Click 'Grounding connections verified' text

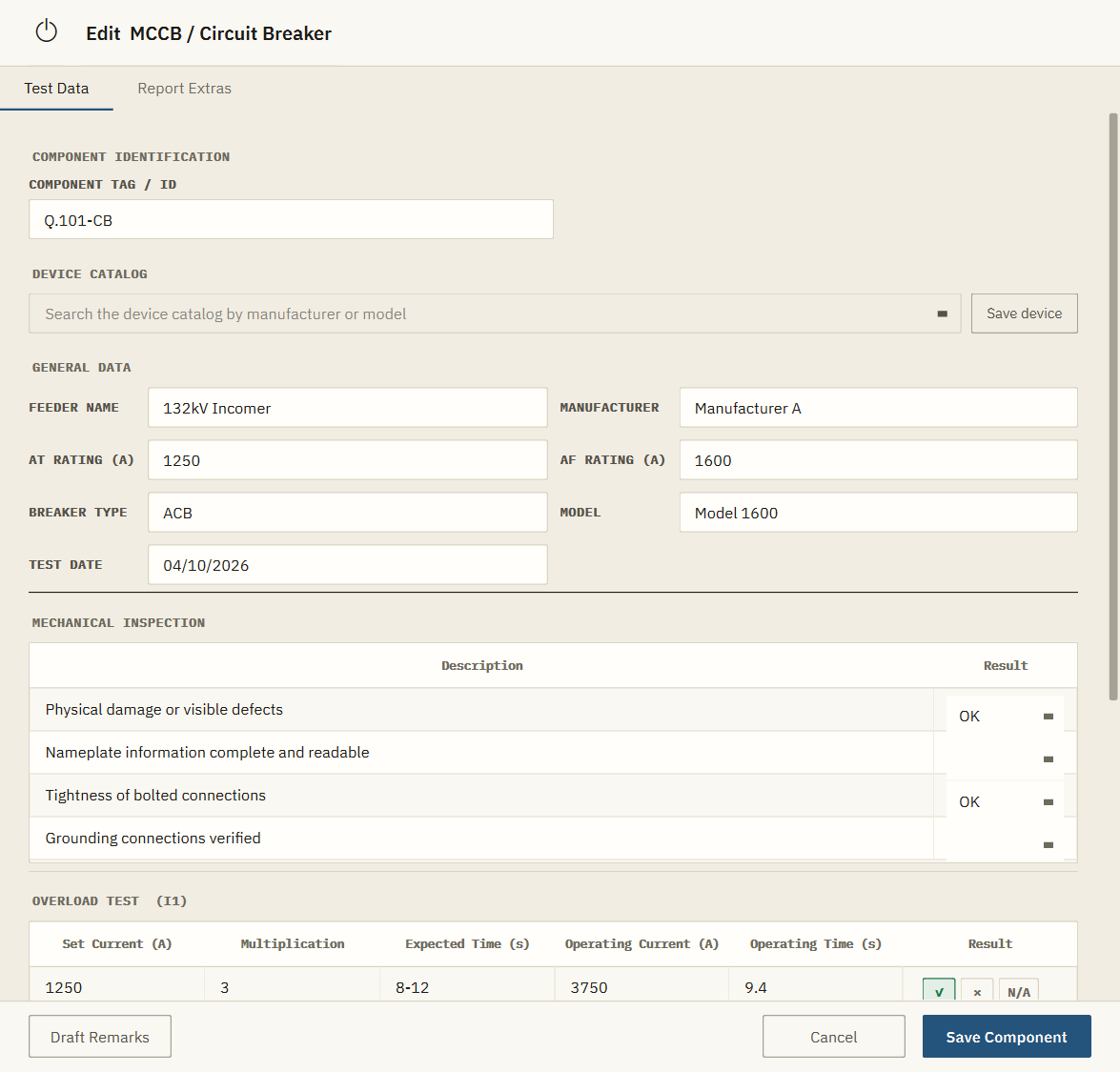click(x=153, y=838)
